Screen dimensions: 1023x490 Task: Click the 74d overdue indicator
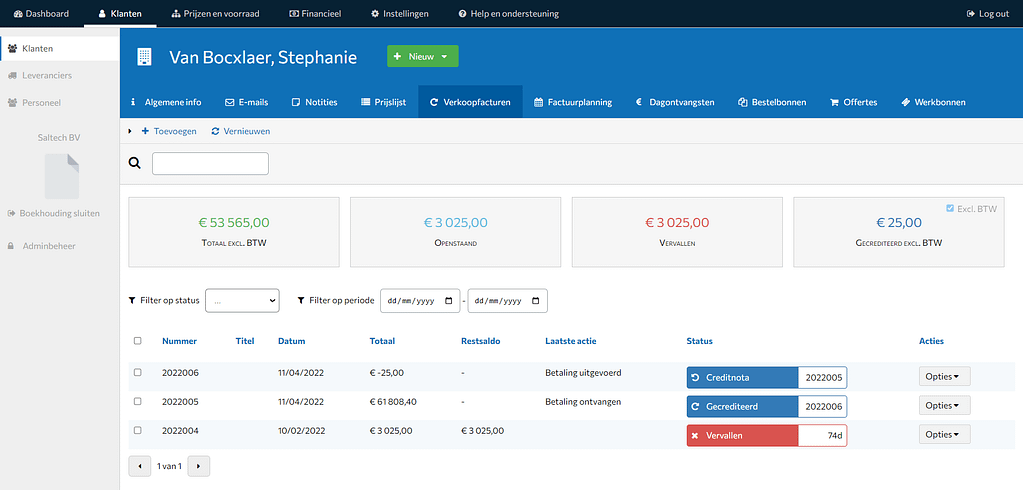(823, 435)
